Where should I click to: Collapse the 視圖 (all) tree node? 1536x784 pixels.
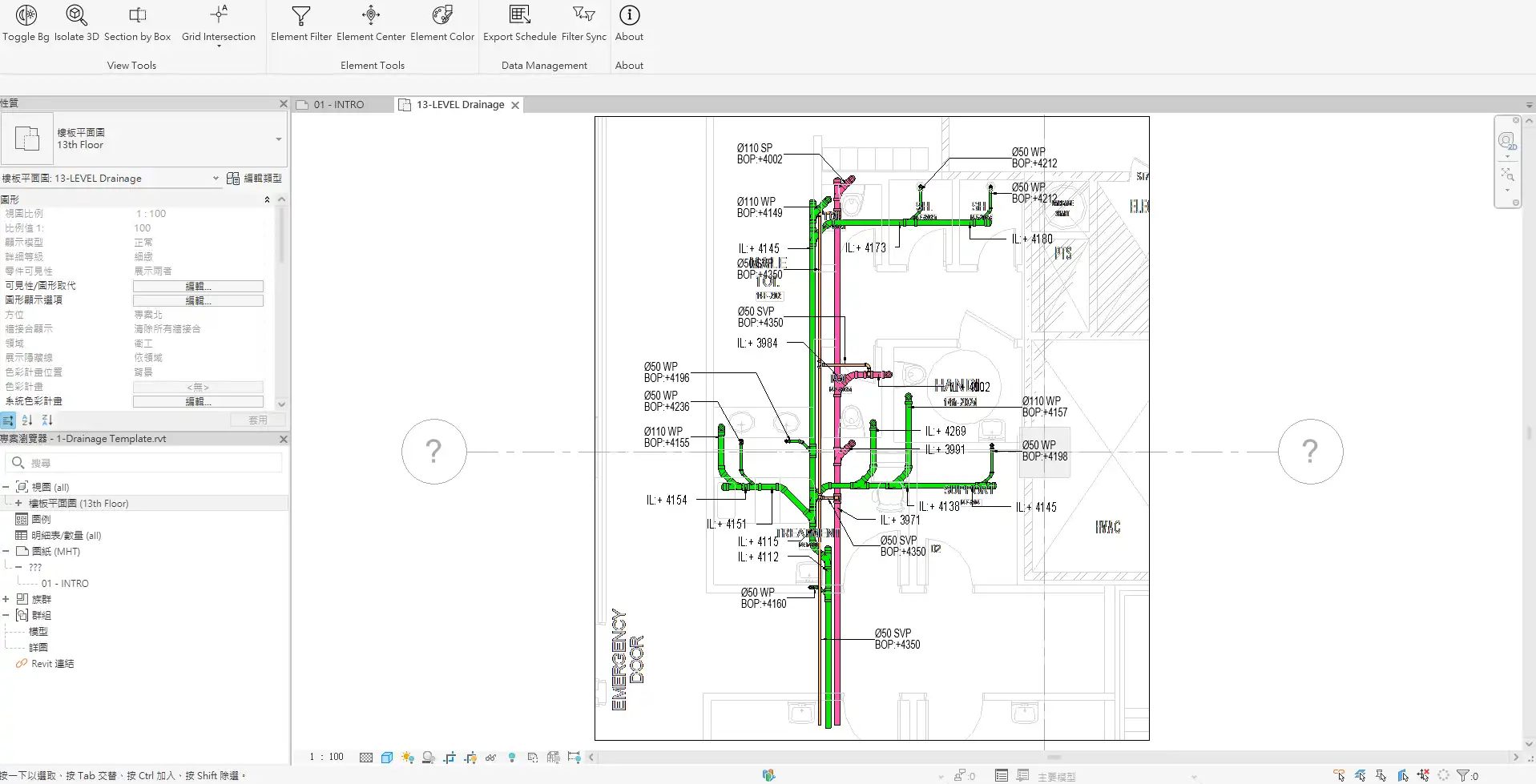point(6,487)
